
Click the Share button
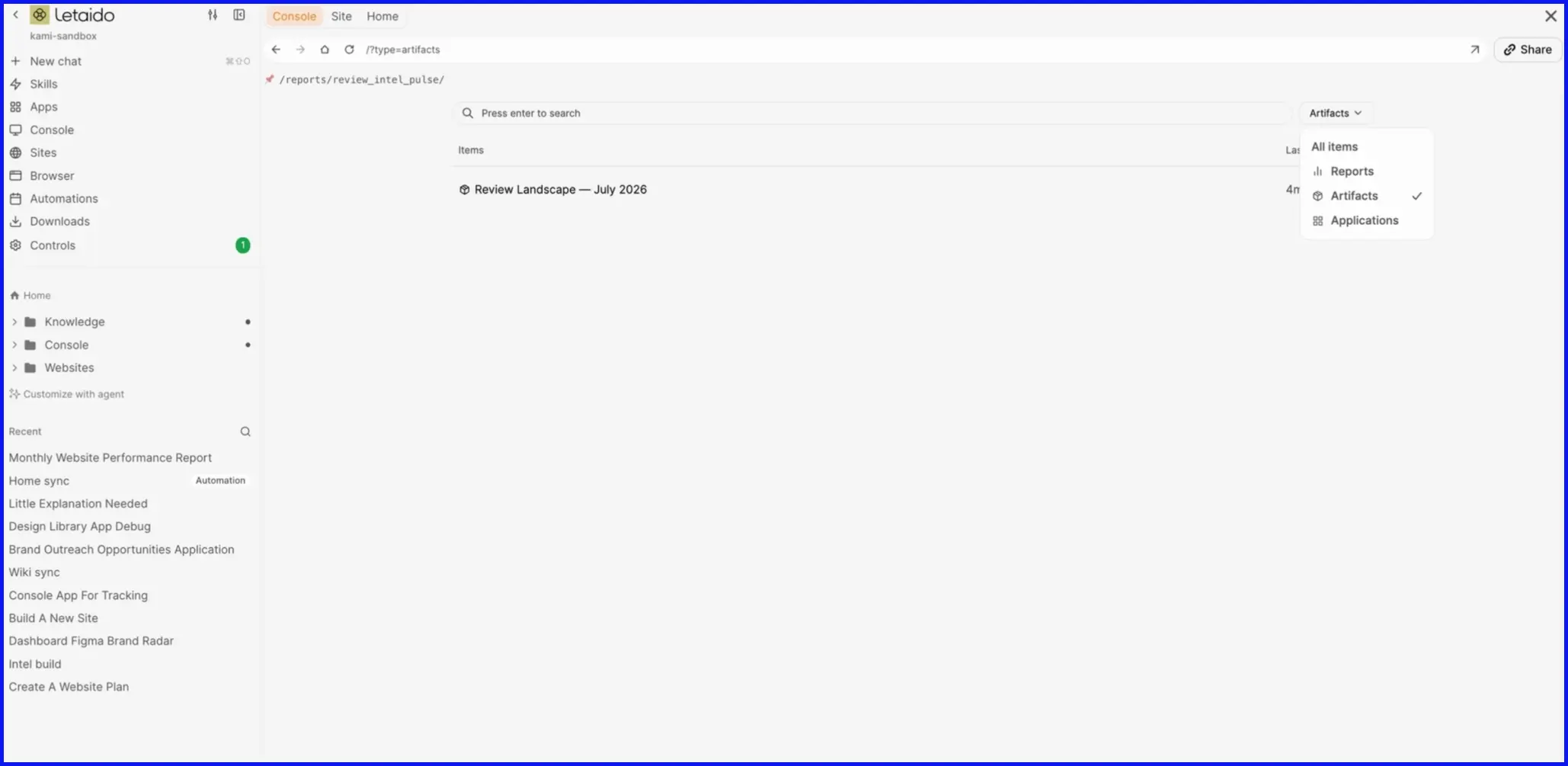click(x=1528, y=50)
